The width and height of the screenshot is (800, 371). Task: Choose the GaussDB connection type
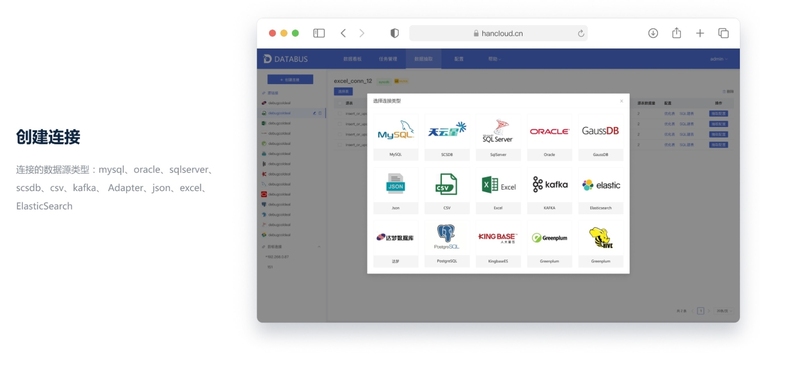click(x=601, y=131)
